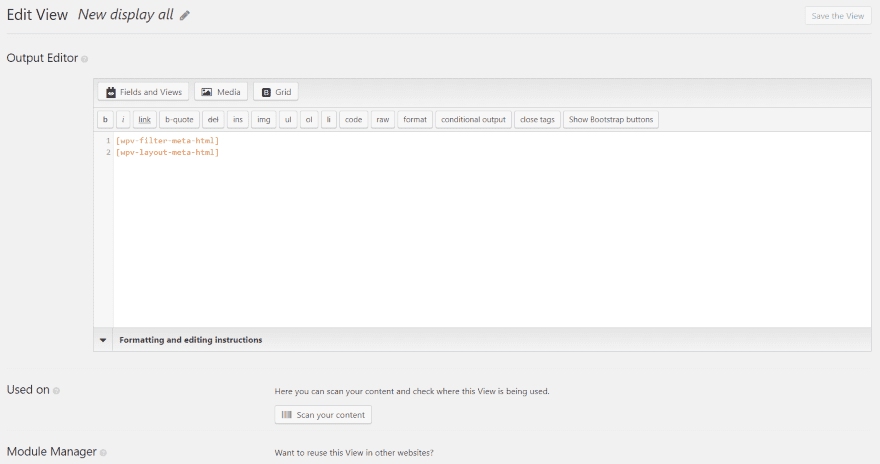Click help icon next to Used on
The image size is (880, 464).
(56, 391)
